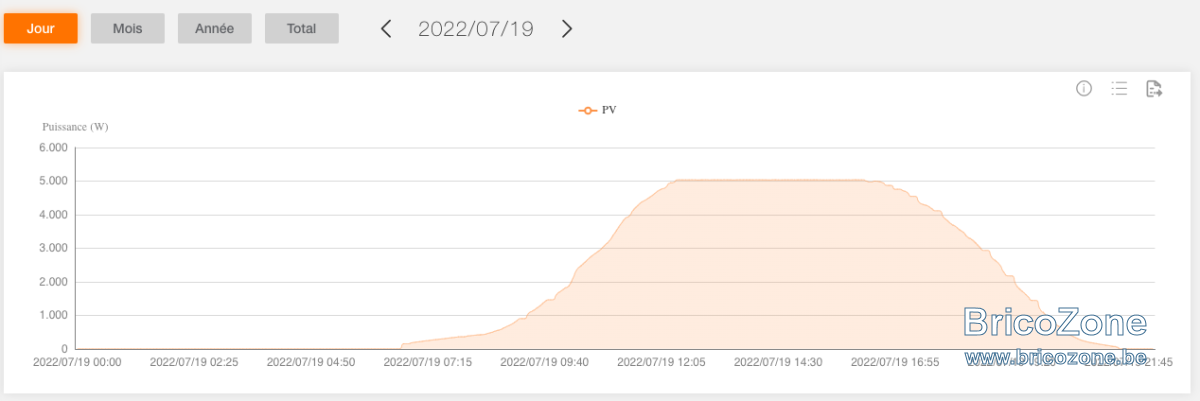Click the 14:30 x-axis label
Image resolution: width=1200 pixels, height=401 pixels.
point(778,362)
